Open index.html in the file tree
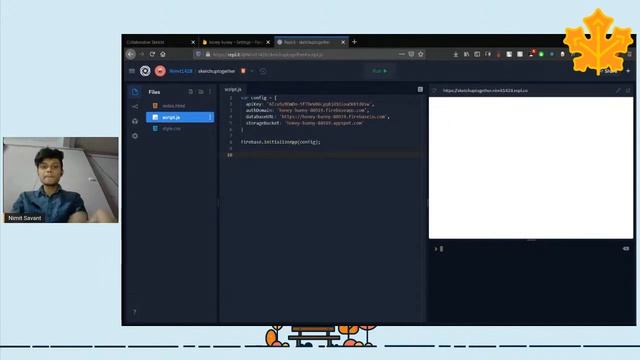The height and width of the screenshot is (360, 640). (x=180, y=106)
